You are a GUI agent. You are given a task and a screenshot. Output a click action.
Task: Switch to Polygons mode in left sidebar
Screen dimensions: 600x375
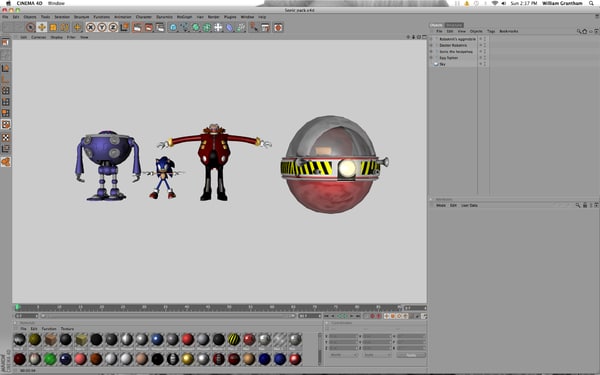[5, 113]
